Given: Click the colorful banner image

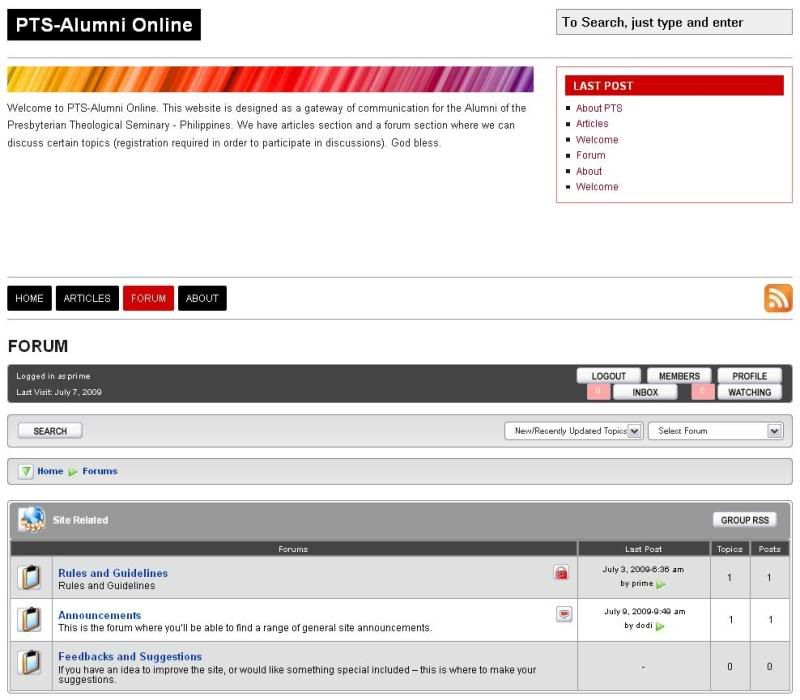Looking at the screenshot, I should coord(270,79).
